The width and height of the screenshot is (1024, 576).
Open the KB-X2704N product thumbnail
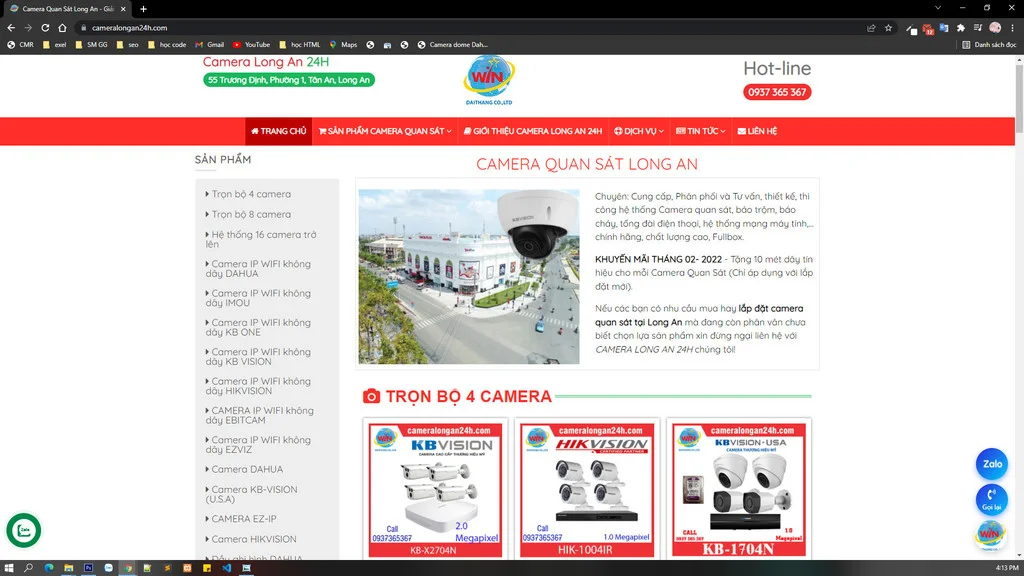coord(436,490)
